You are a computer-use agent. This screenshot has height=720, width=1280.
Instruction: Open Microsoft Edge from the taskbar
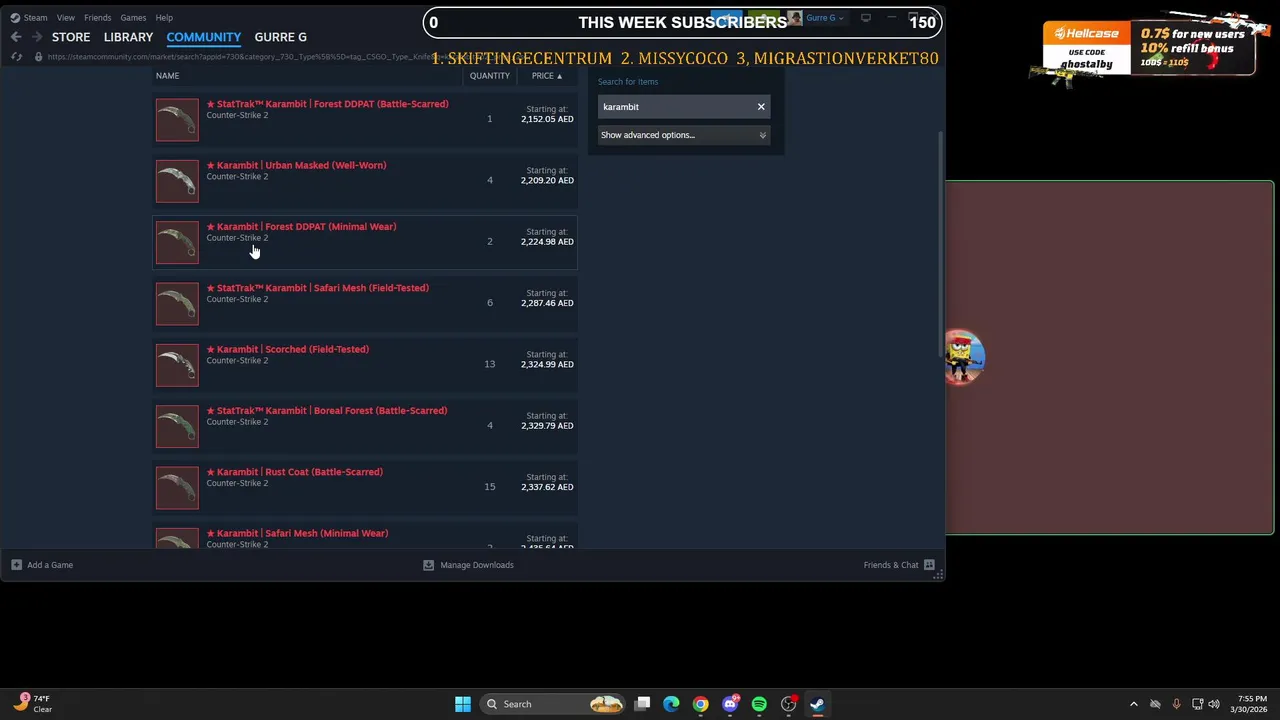[x=671, y=704]
